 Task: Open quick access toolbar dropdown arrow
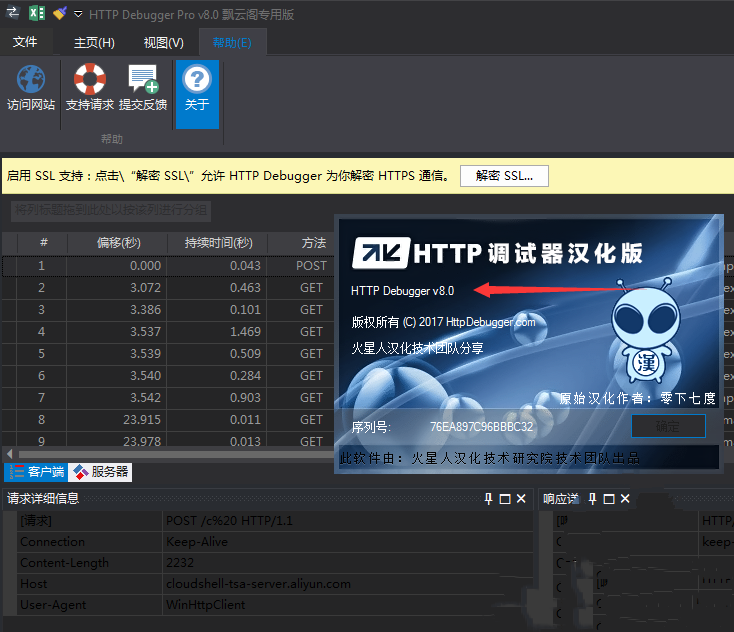pyautogui.click(x=78, y=14)
